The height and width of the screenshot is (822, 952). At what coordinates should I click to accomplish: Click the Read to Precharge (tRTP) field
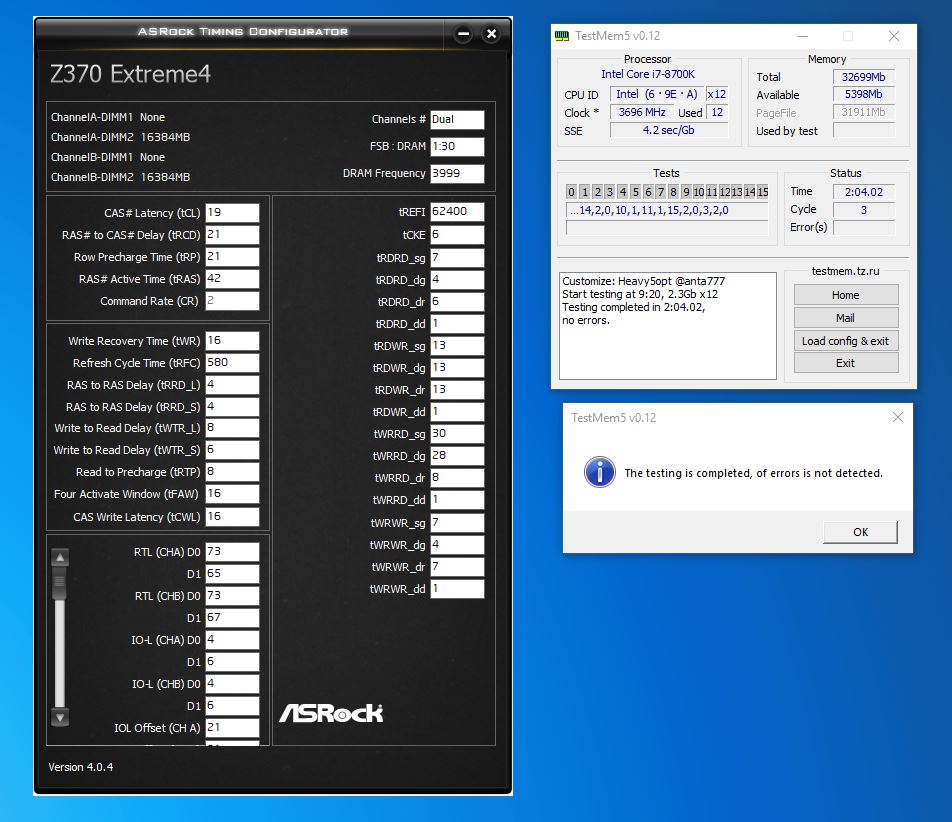232,472
